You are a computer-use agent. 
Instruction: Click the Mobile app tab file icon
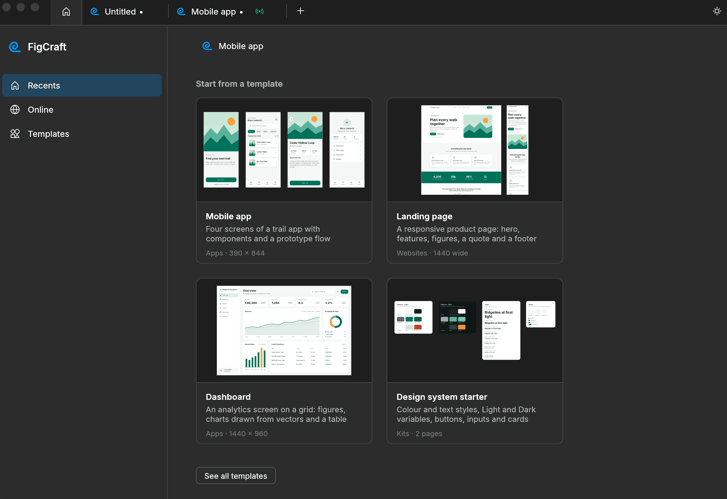pos(181,12)
